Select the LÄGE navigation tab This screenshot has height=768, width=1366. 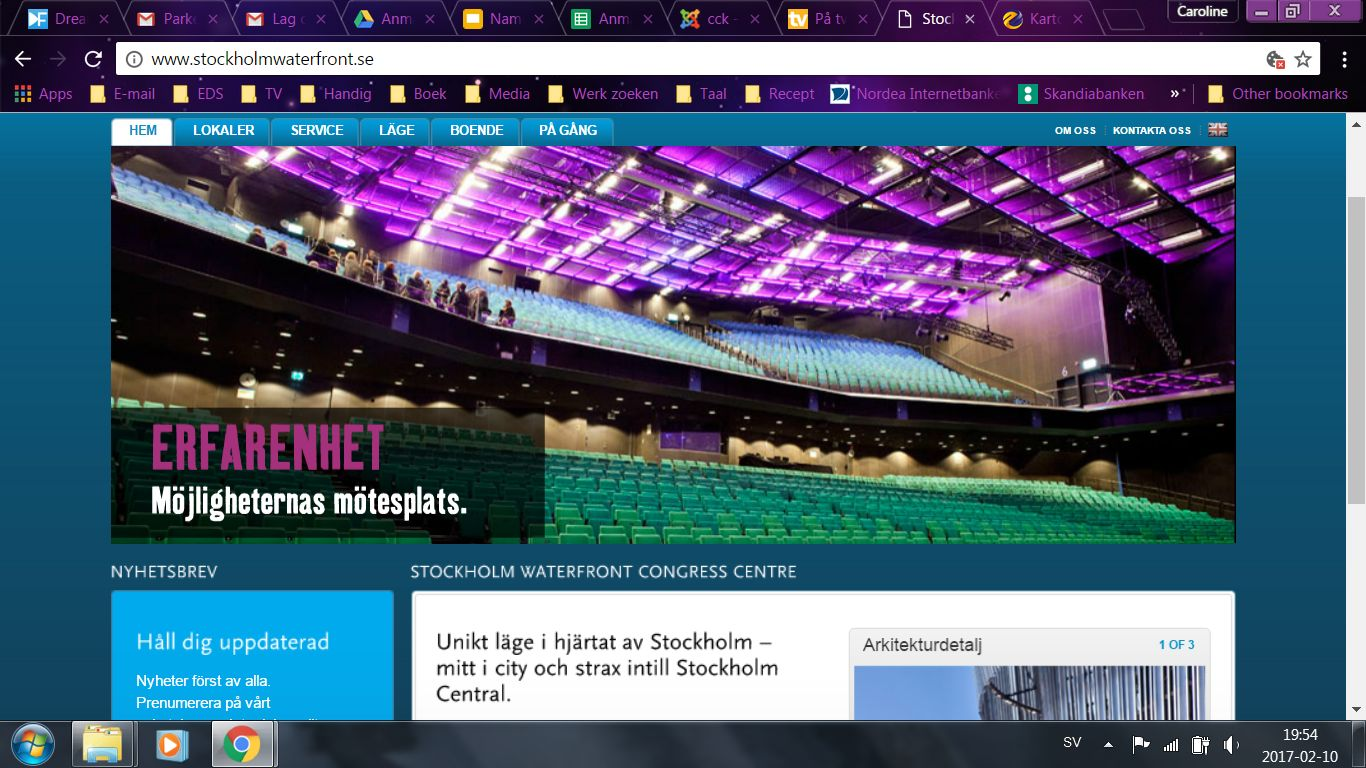396,131
